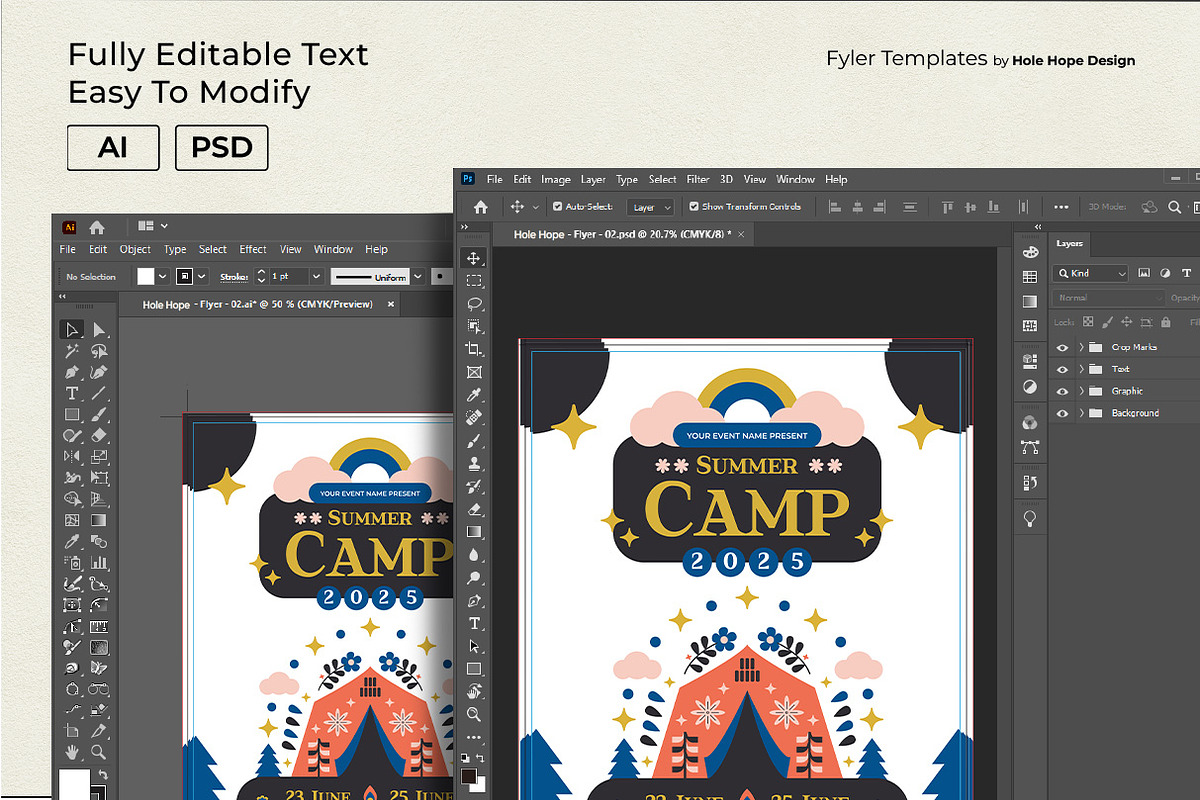Select the Move tool in Photoshop toolbox

click(474, 258)
